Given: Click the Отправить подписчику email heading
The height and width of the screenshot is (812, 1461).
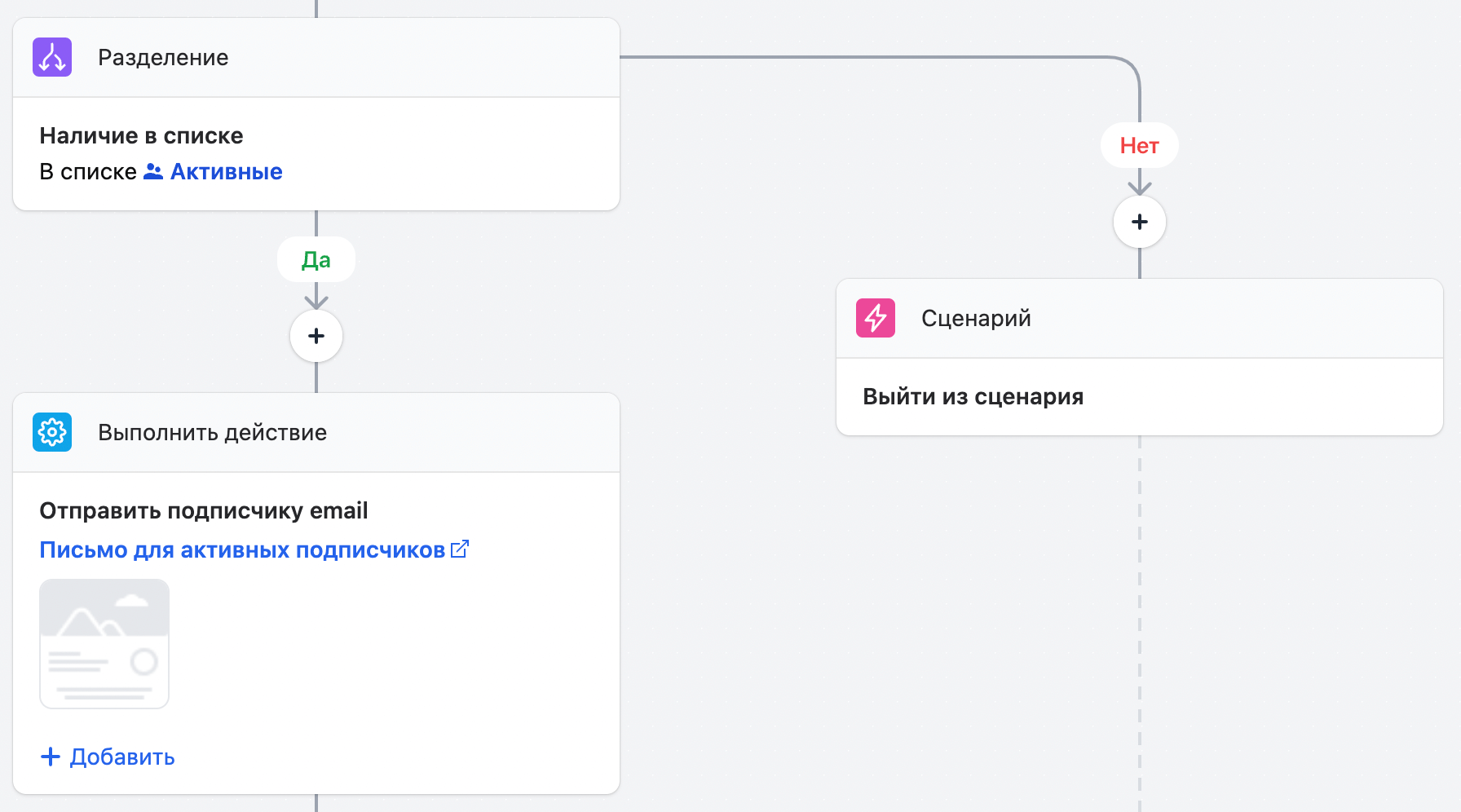Looking at the screenshot, I should coord(204,510).
